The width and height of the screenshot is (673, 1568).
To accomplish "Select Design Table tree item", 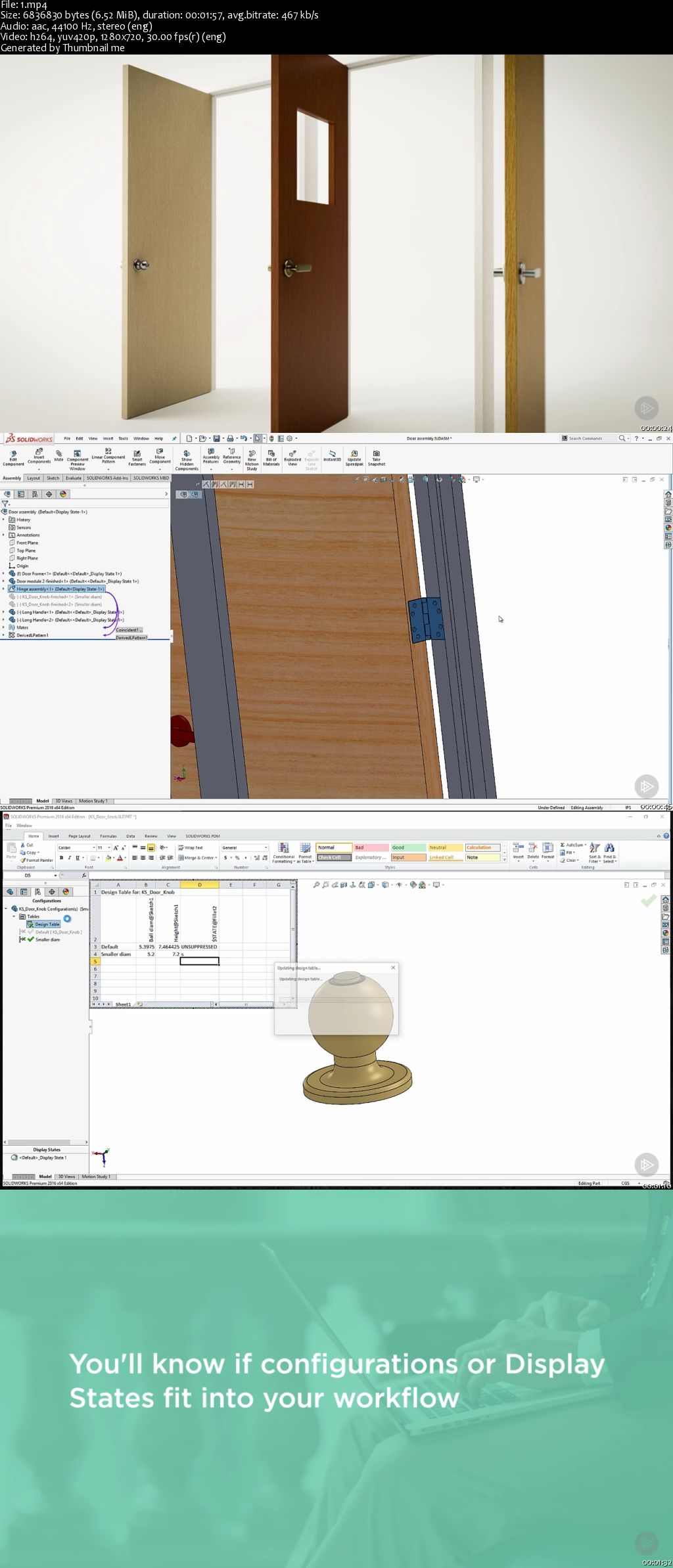I will (x=43, y=924).
